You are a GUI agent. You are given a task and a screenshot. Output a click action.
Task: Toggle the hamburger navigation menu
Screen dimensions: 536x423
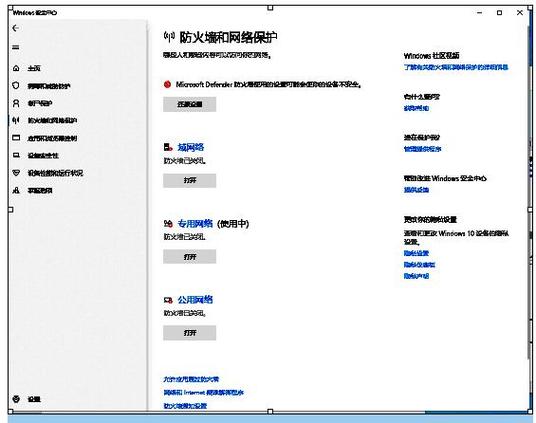pos(16,47)
